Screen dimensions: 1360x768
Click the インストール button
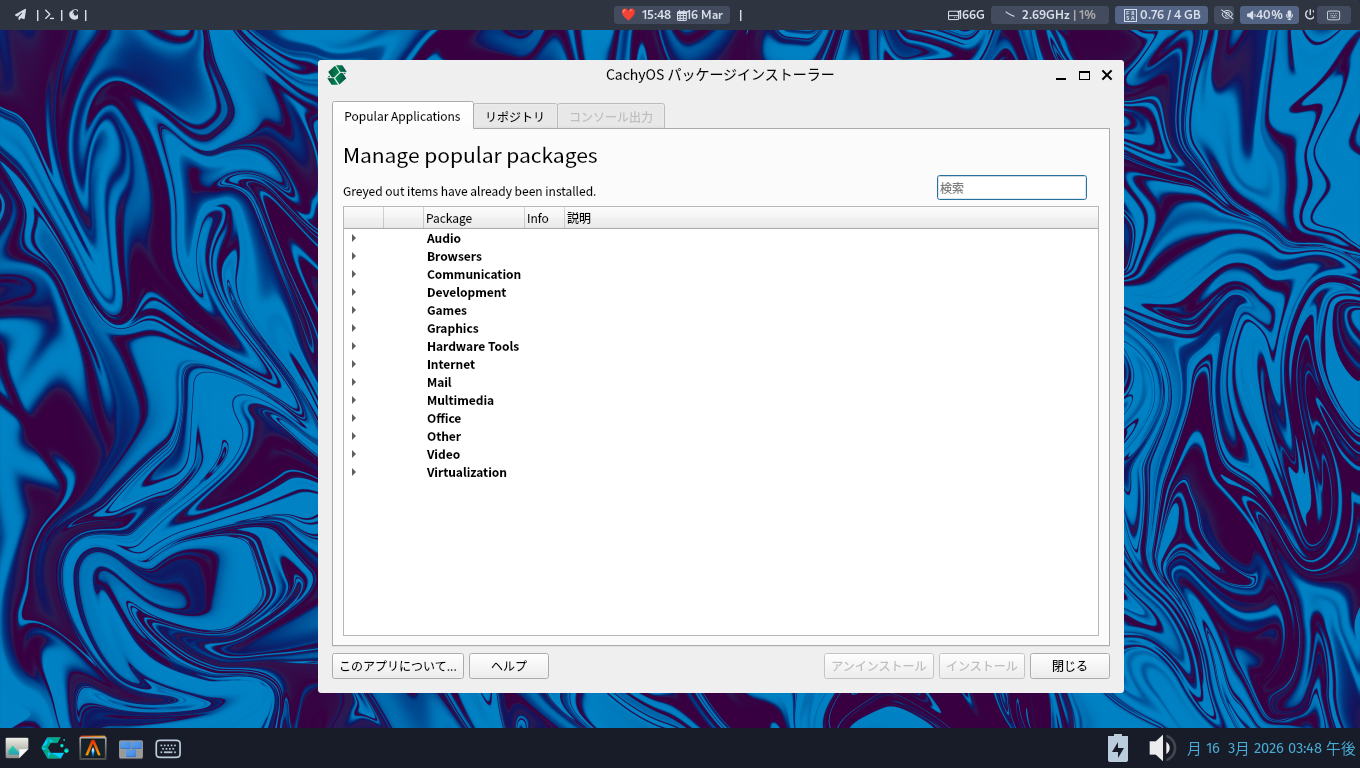(982, 666)
